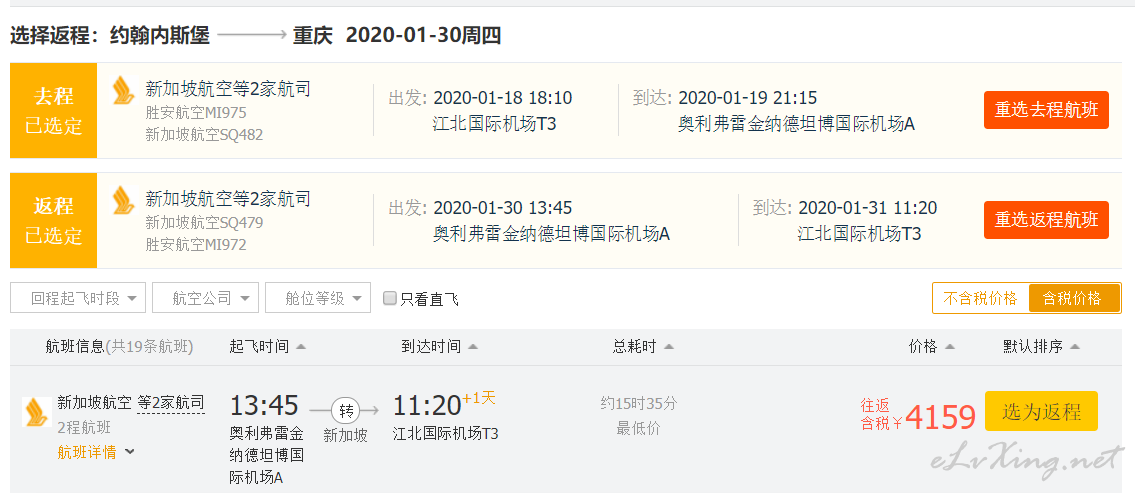Switch to 含税价格 view
1135x493 pixels.
[1072, 298]
